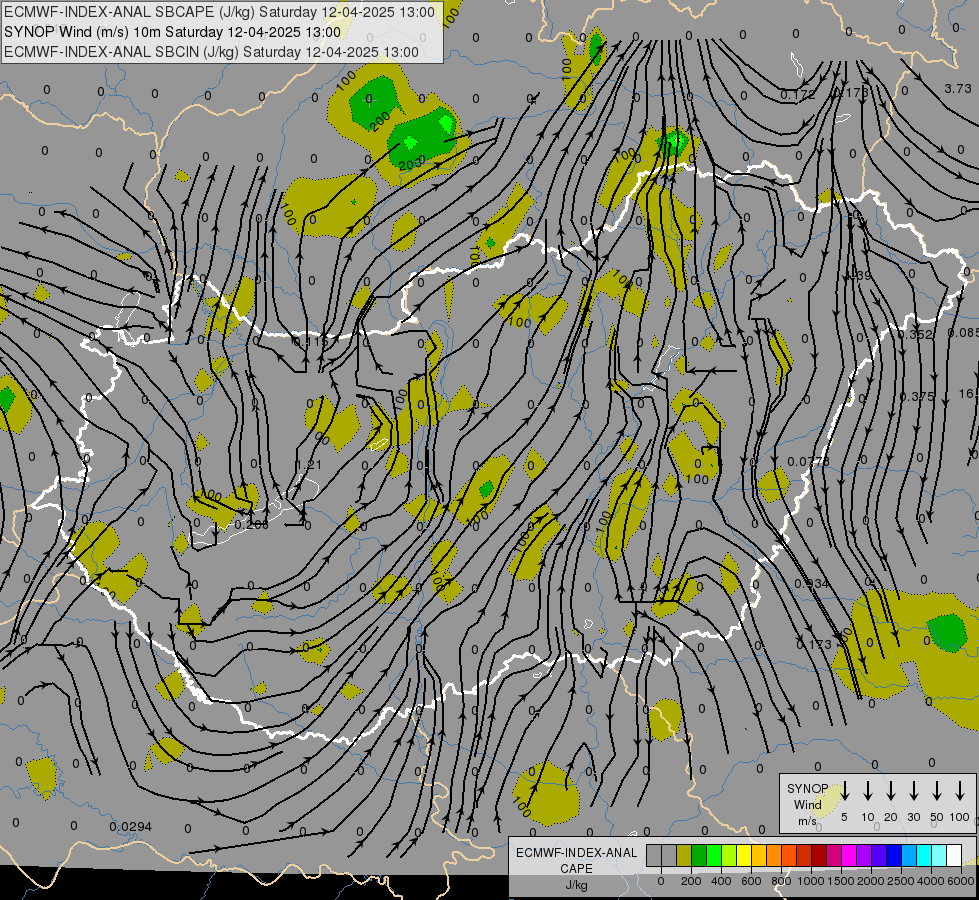Click the 0.0776 value on the map
Screen dimensions: 979x900
pos(809,462)
